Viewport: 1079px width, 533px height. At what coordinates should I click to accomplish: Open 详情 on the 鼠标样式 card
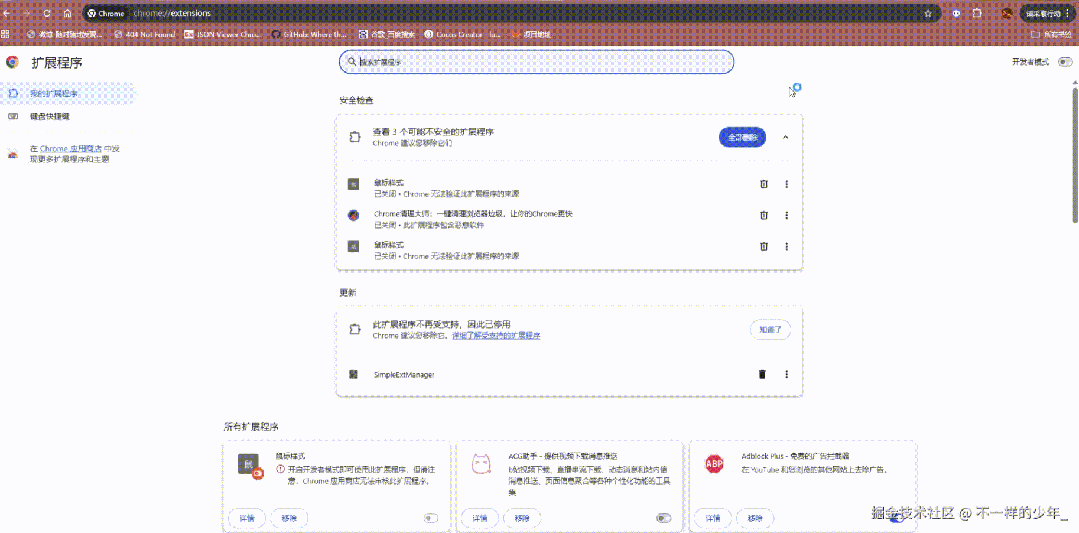247,518
